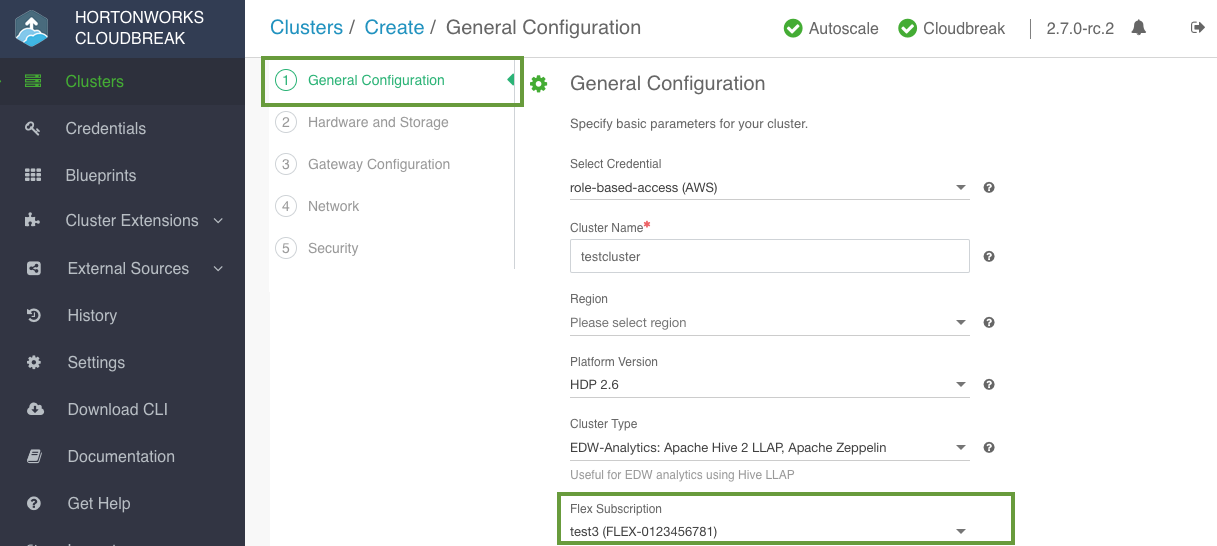Click the green gear beside General Configuration
Viewport: 1217px width, 546px height.
click(539, 84)
